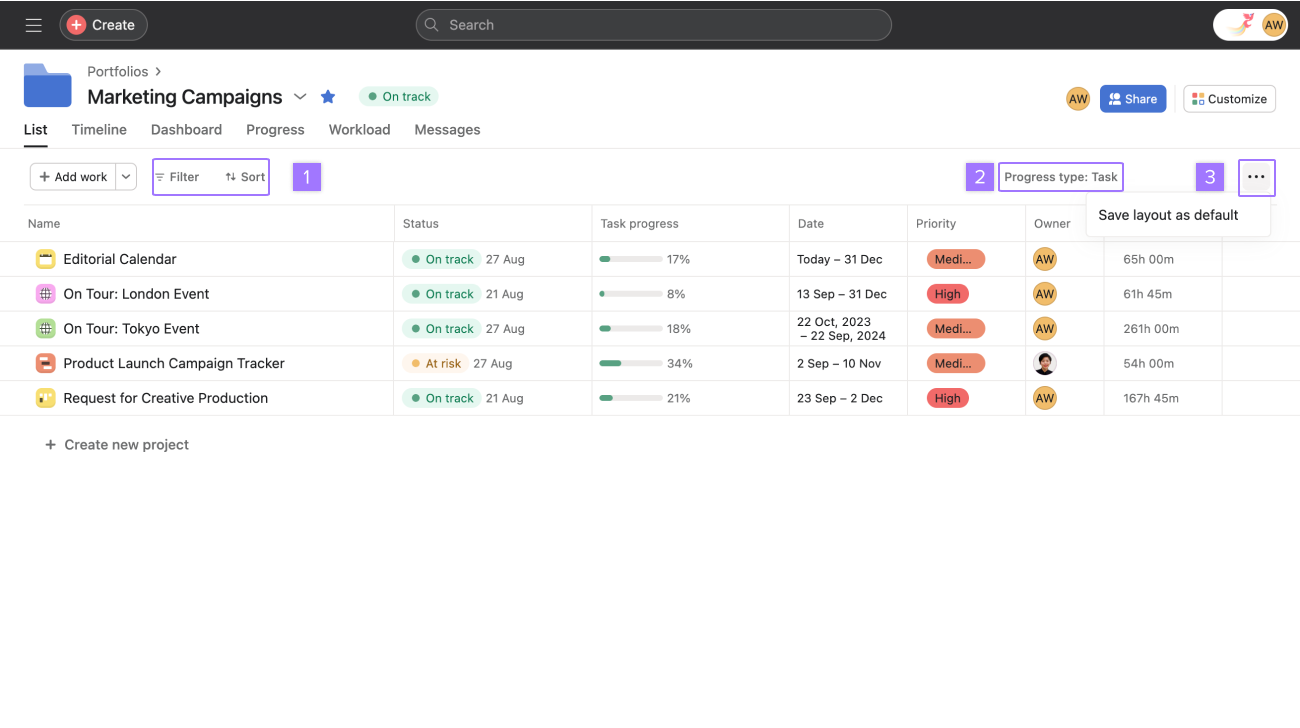Open the three-dot more options menu
1300x728 pixels.
(1256, 177)
